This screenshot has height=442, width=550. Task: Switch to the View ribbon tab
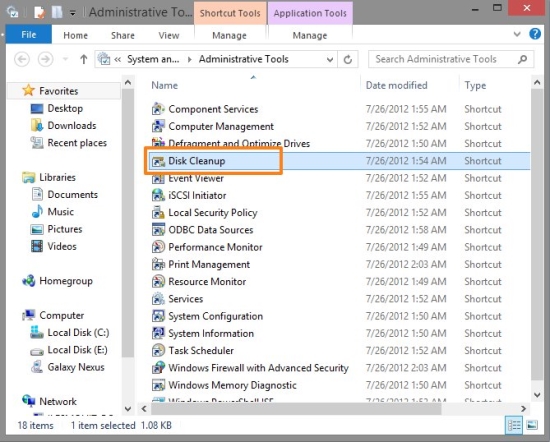coord(169,35)
